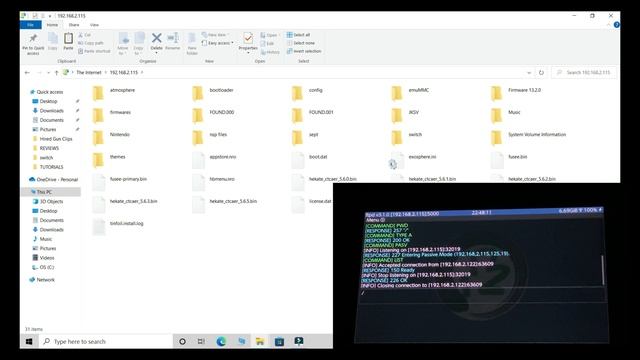Viewport: 640px width, 360px height.
Task: Click the Up one level arrow
Action: click(56, 73)
